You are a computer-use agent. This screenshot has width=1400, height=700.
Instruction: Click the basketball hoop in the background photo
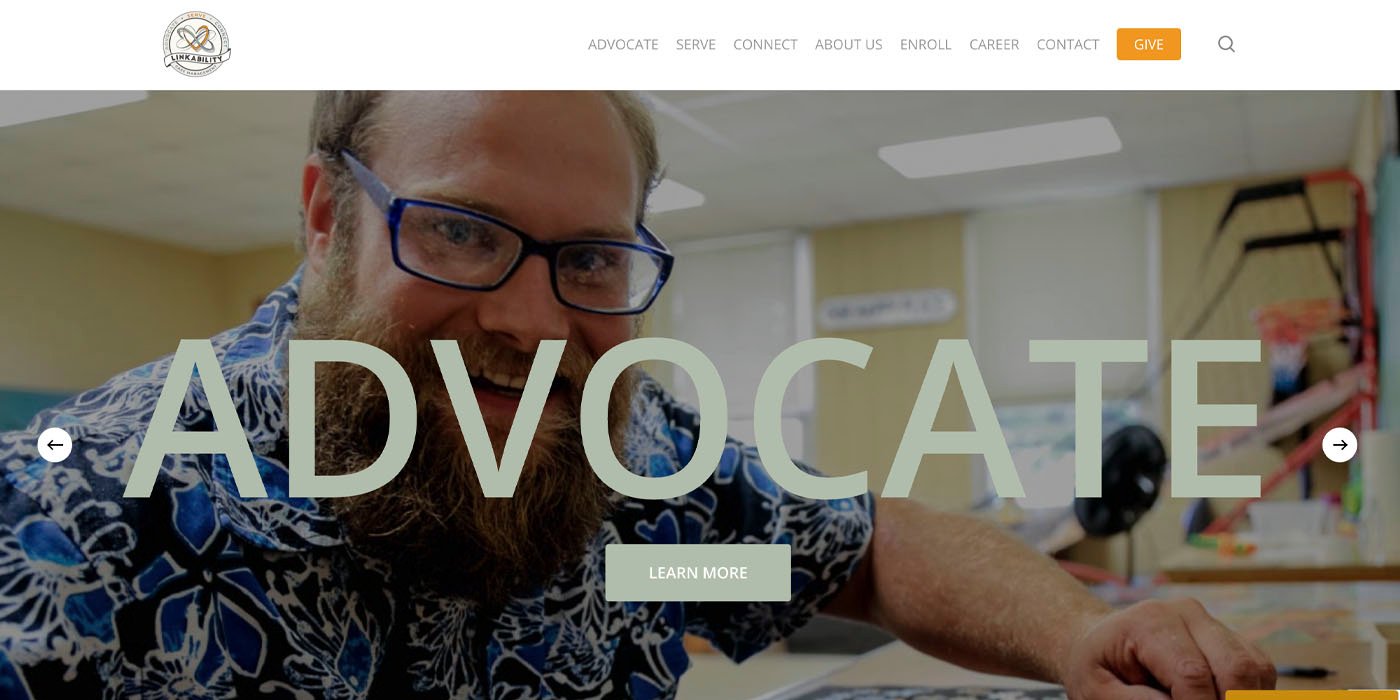pyautogui.click(x=1300, y=330)
